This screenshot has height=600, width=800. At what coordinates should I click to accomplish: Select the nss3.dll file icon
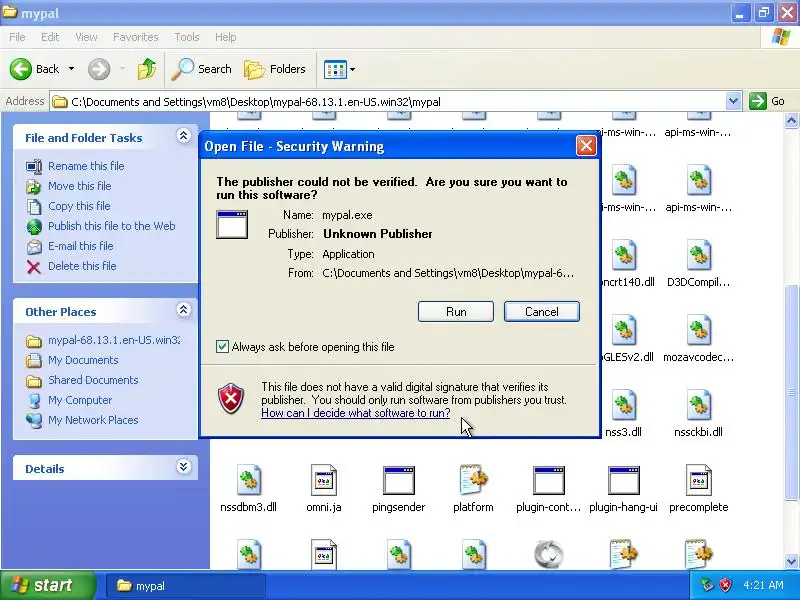coord(623,405)
